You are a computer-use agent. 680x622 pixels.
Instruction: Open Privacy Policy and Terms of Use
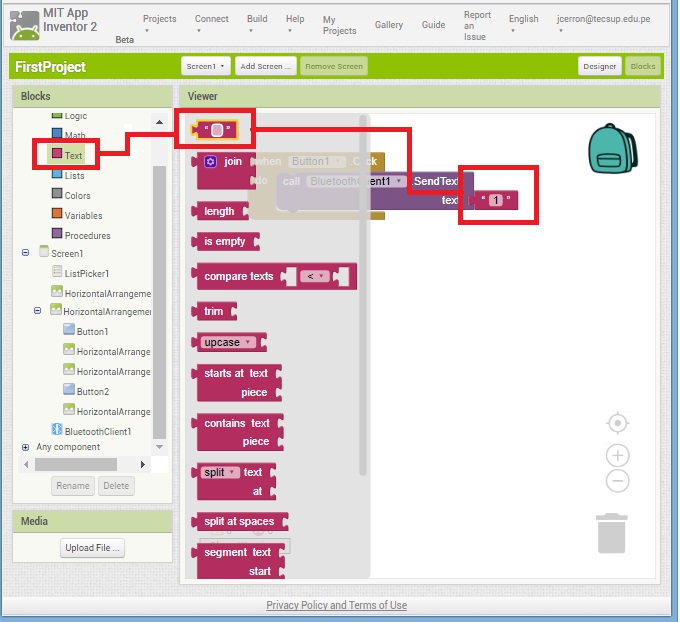tap(337, 605)
